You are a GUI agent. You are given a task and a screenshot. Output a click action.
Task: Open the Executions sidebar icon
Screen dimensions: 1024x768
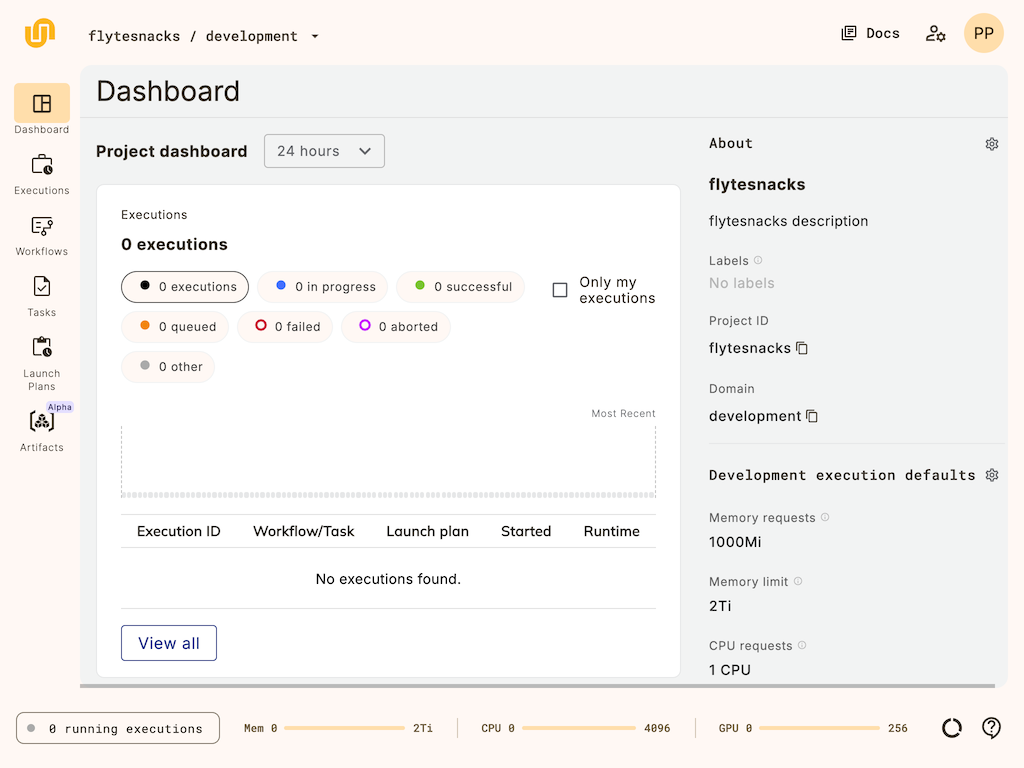42,165
